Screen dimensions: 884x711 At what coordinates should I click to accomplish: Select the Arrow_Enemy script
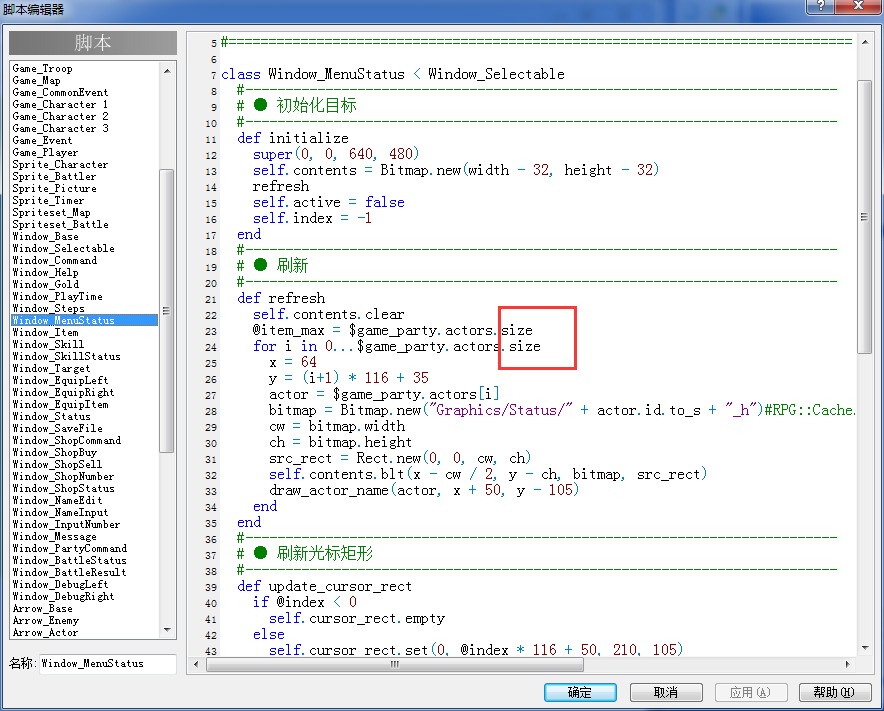(45, 620)
